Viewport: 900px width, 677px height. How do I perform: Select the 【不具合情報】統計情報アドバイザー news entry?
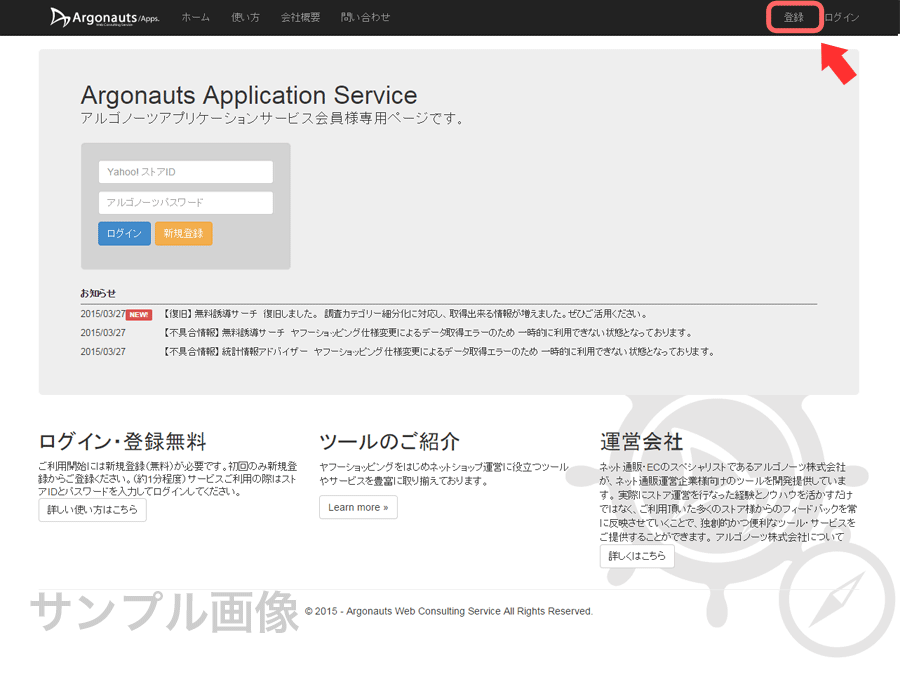tap(438, 351)
